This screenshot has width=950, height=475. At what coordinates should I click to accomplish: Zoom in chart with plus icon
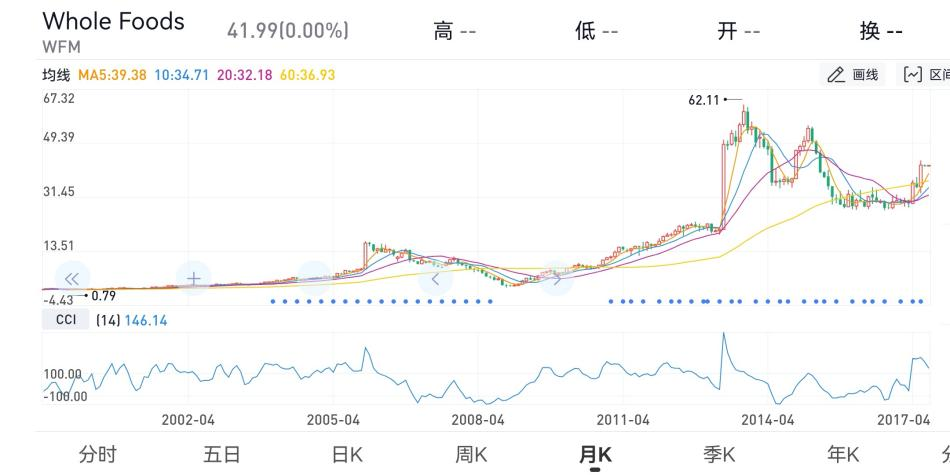[194, 278]
